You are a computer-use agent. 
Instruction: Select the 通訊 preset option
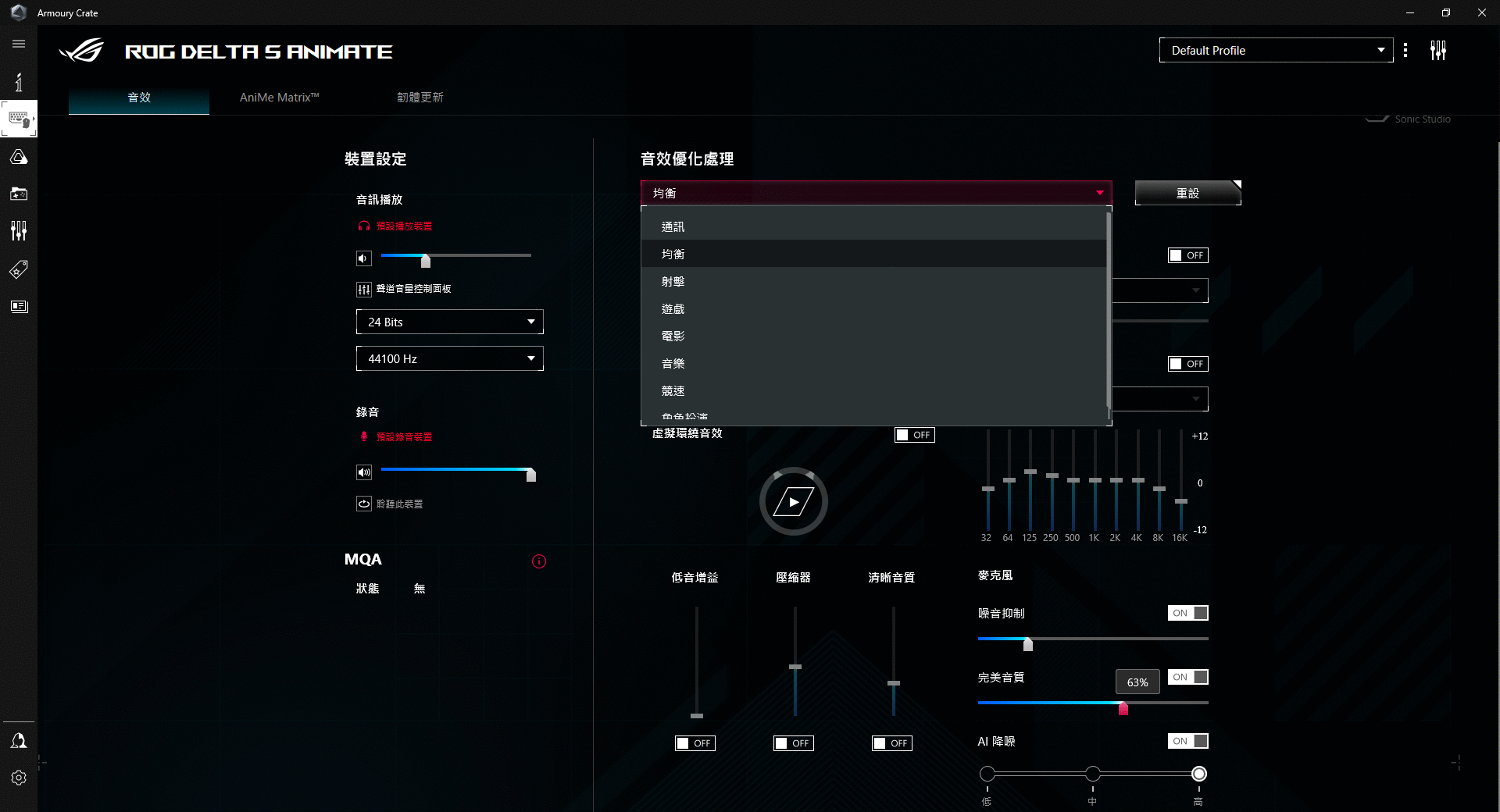tap(873, 226)
